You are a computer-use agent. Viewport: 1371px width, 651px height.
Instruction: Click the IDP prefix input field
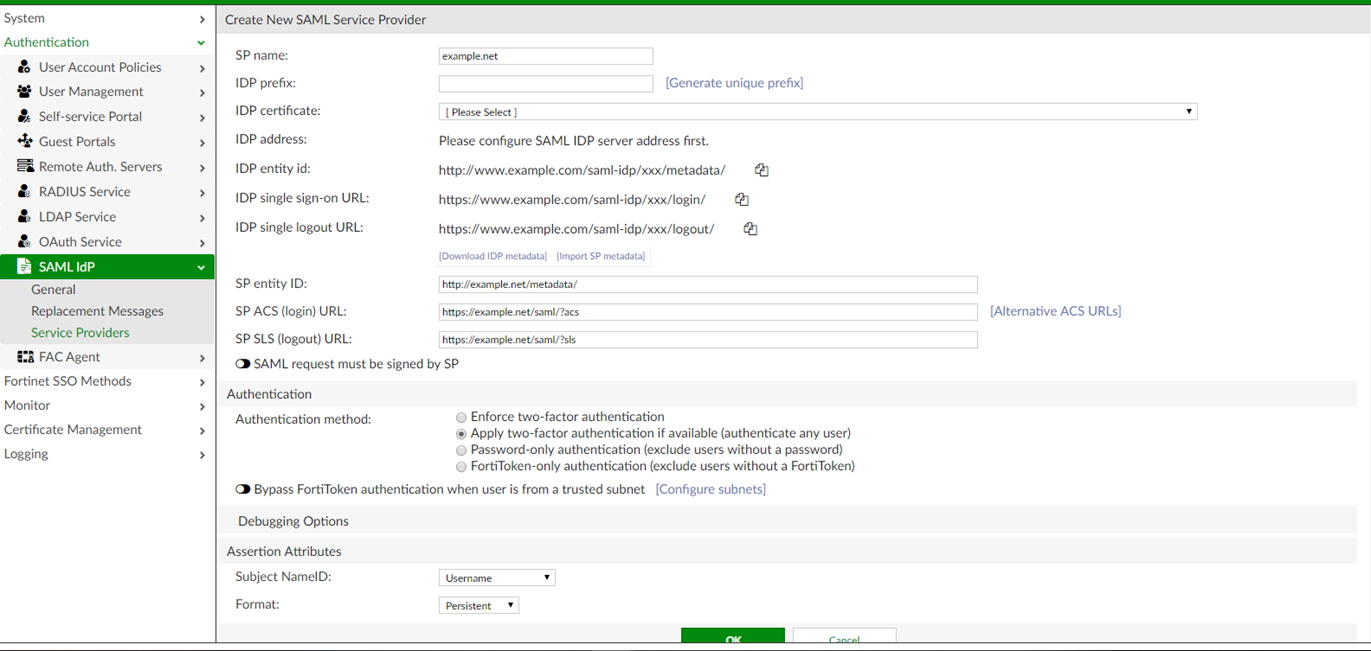(x=545, y=84)
